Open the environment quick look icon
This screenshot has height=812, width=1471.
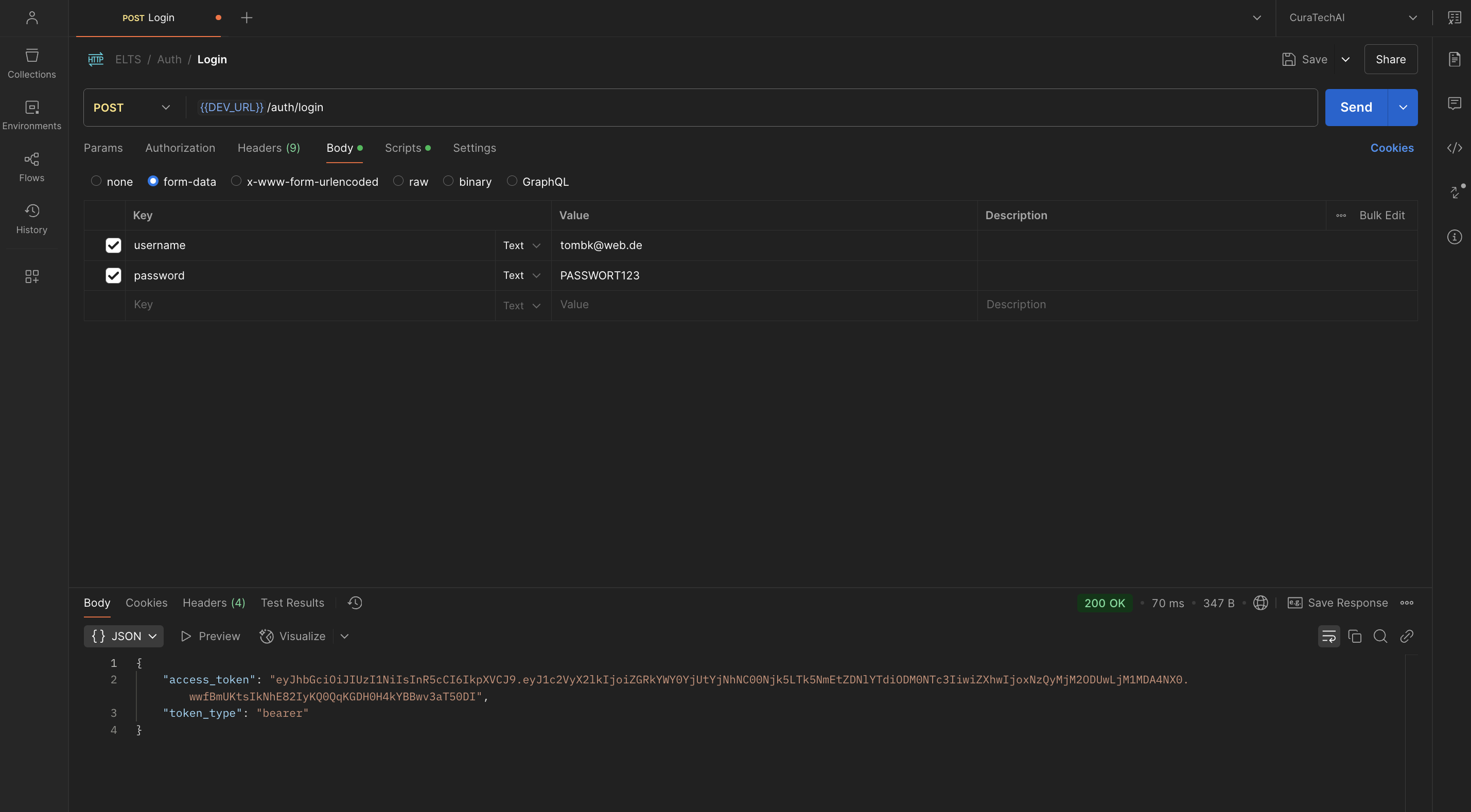coord(1455,17)
